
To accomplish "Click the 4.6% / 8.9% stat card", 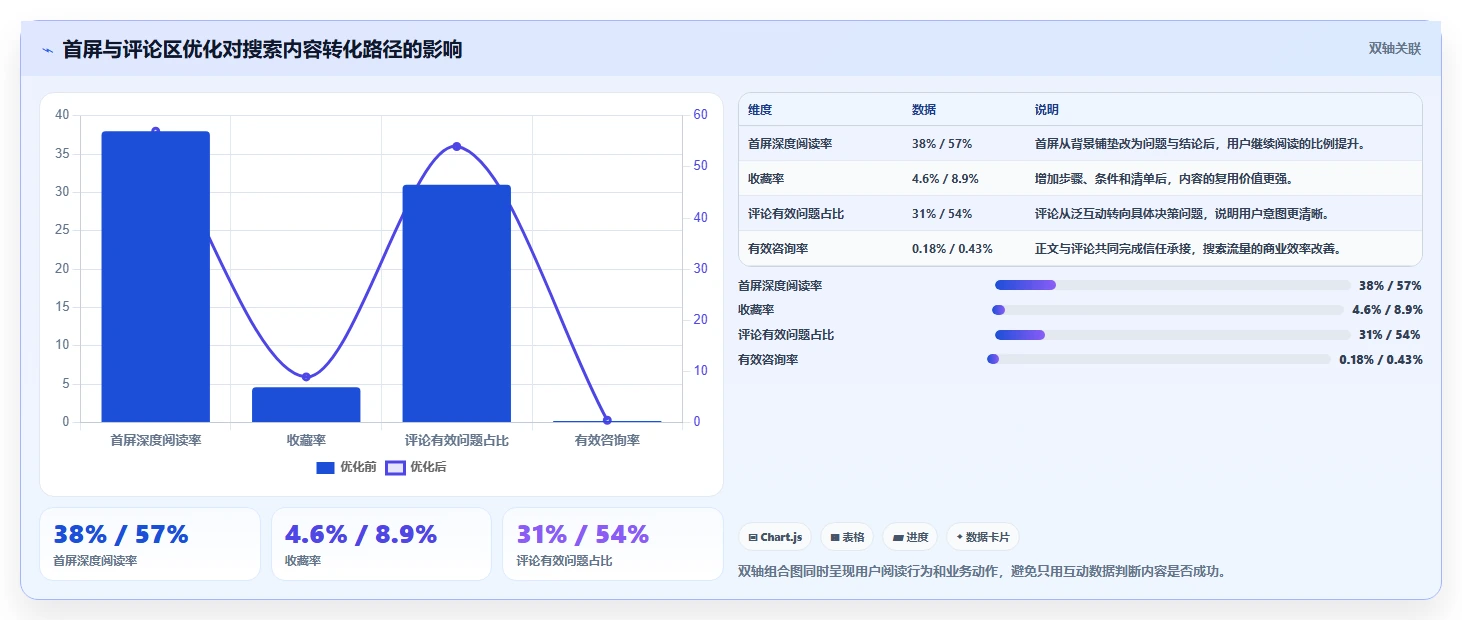I will (x=381, y=544).
